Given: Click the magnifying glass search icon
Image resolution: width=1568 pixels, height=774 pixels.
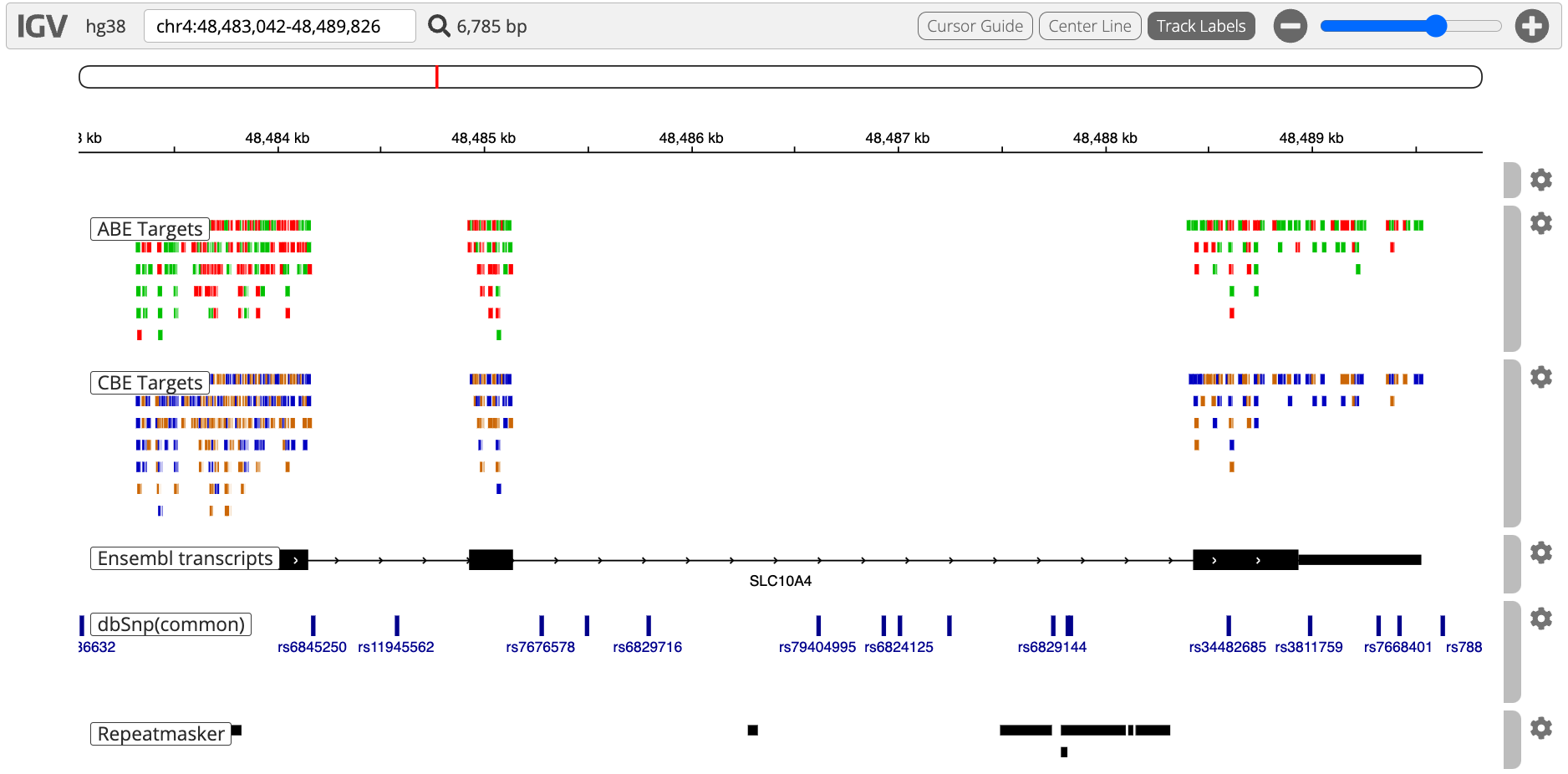Looking at the screenshot, I should (x=438, y=26).
